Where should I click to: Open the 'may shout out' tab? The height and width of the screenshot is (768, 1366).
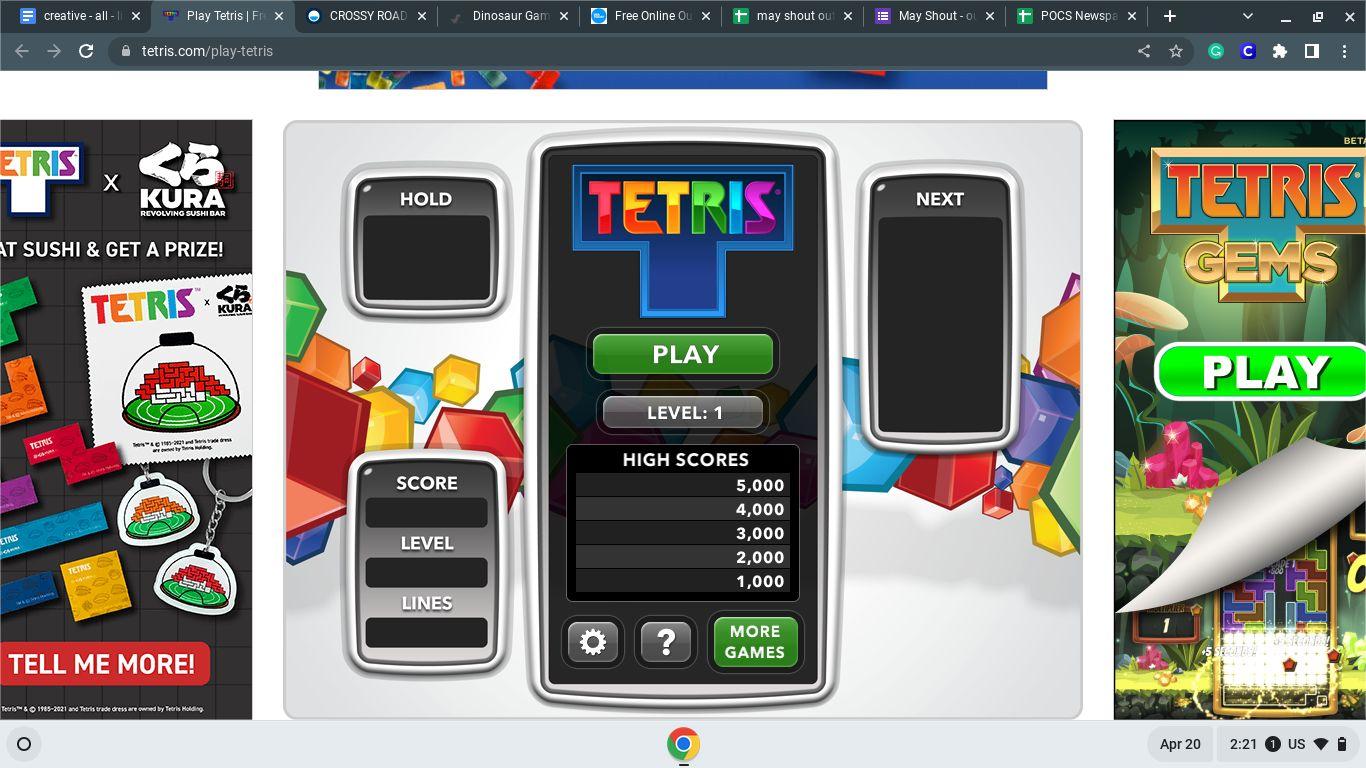pyautogui.click(x=792, y=16)
